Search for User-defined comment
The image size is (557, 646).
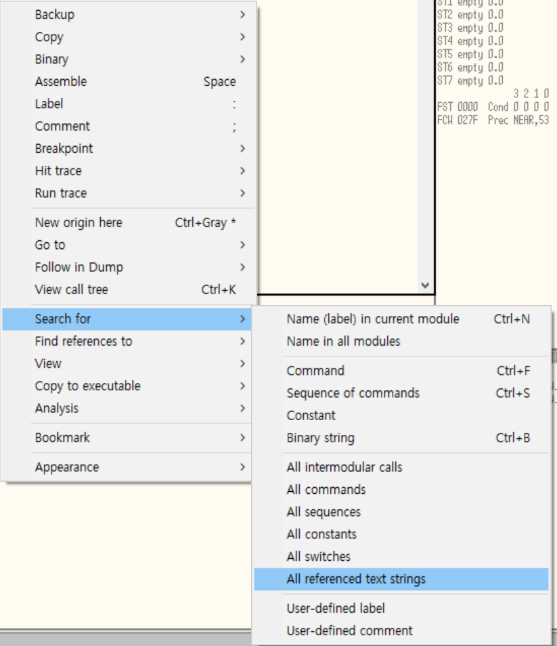[x=401, y=630]
